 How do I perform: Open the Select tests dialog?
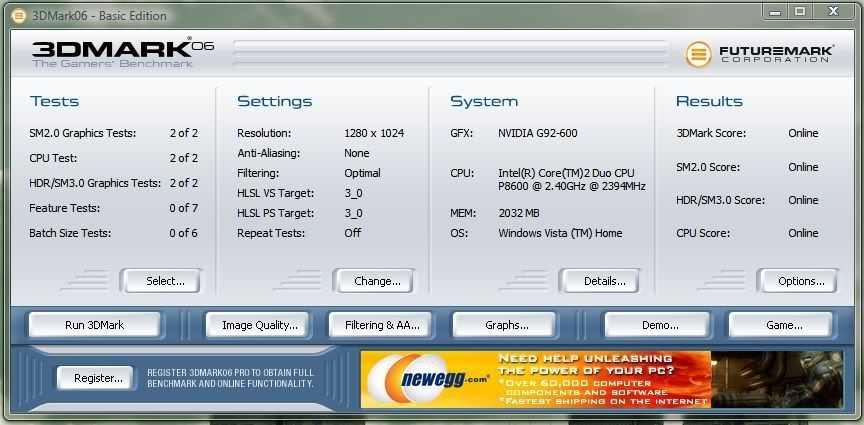tap(161, 281)
